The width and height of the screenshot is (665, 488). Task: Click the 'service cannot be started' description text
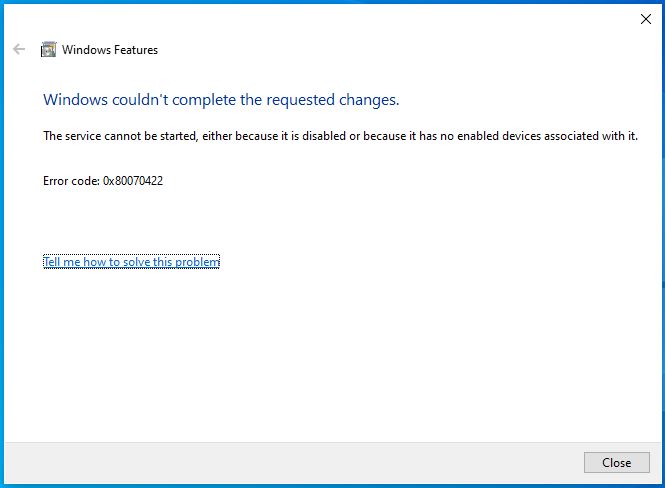pyautogui.click(x=340, y=136)
